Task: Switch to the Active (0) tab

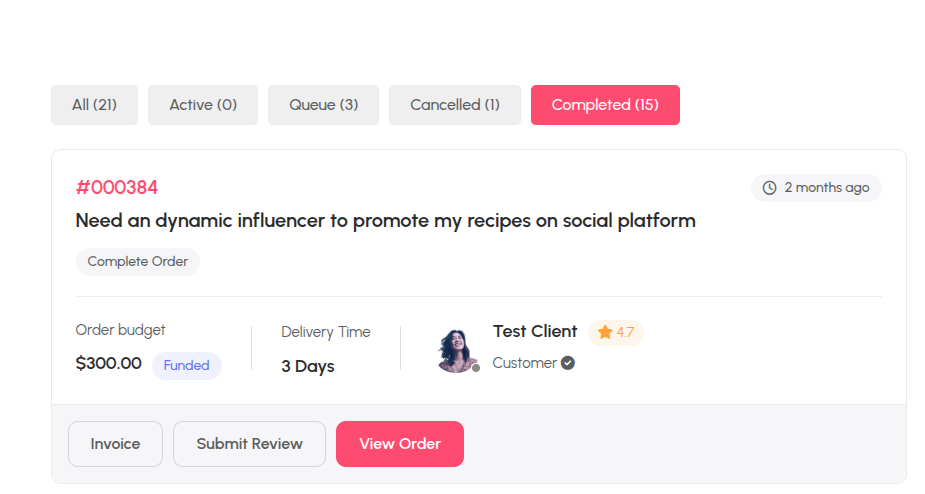Action: point(203,105)
